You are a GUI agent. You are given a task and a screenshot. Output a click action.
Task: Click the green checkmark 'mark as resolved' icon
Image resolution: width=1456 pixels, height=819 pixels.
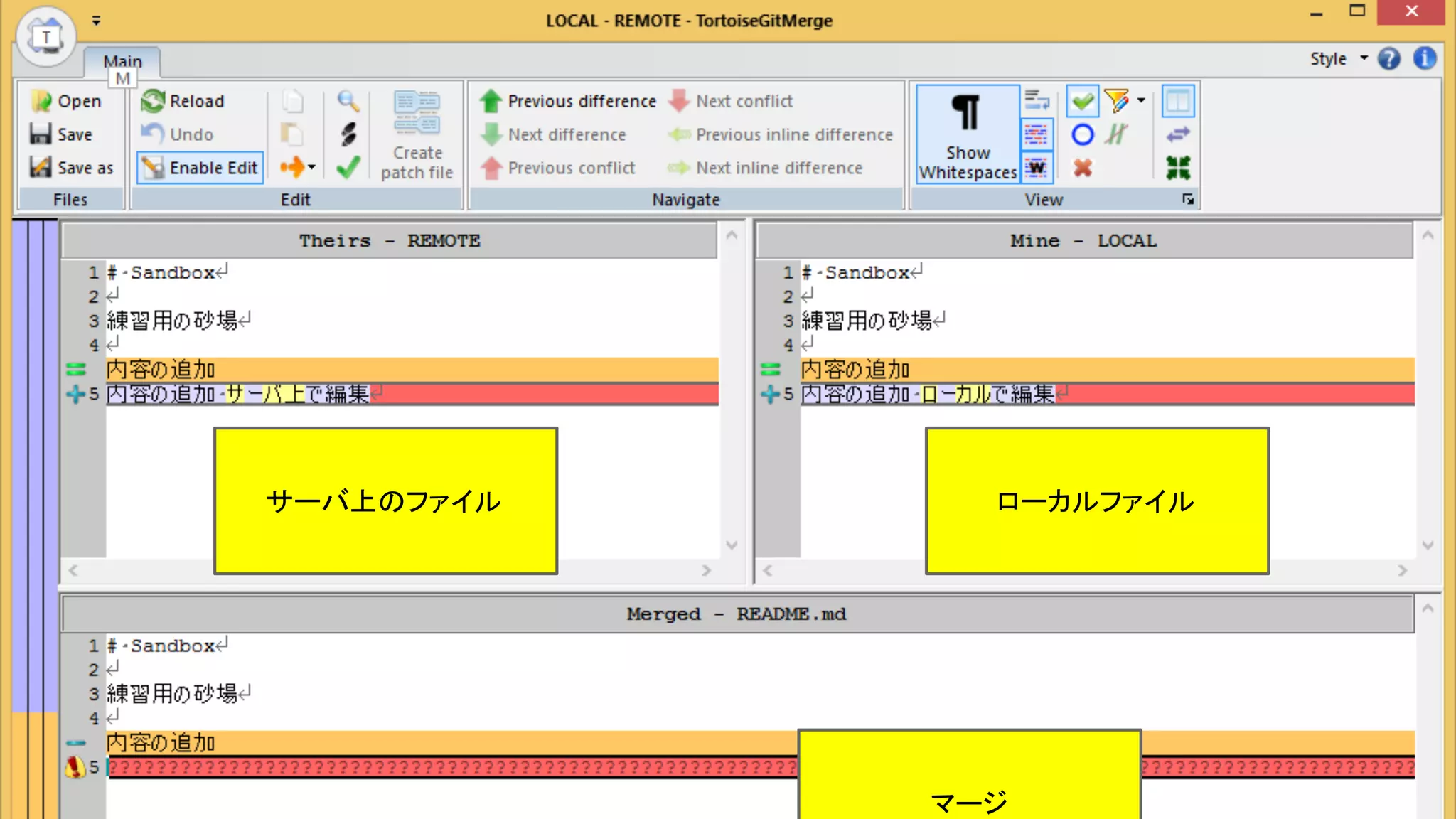(348, 168)
